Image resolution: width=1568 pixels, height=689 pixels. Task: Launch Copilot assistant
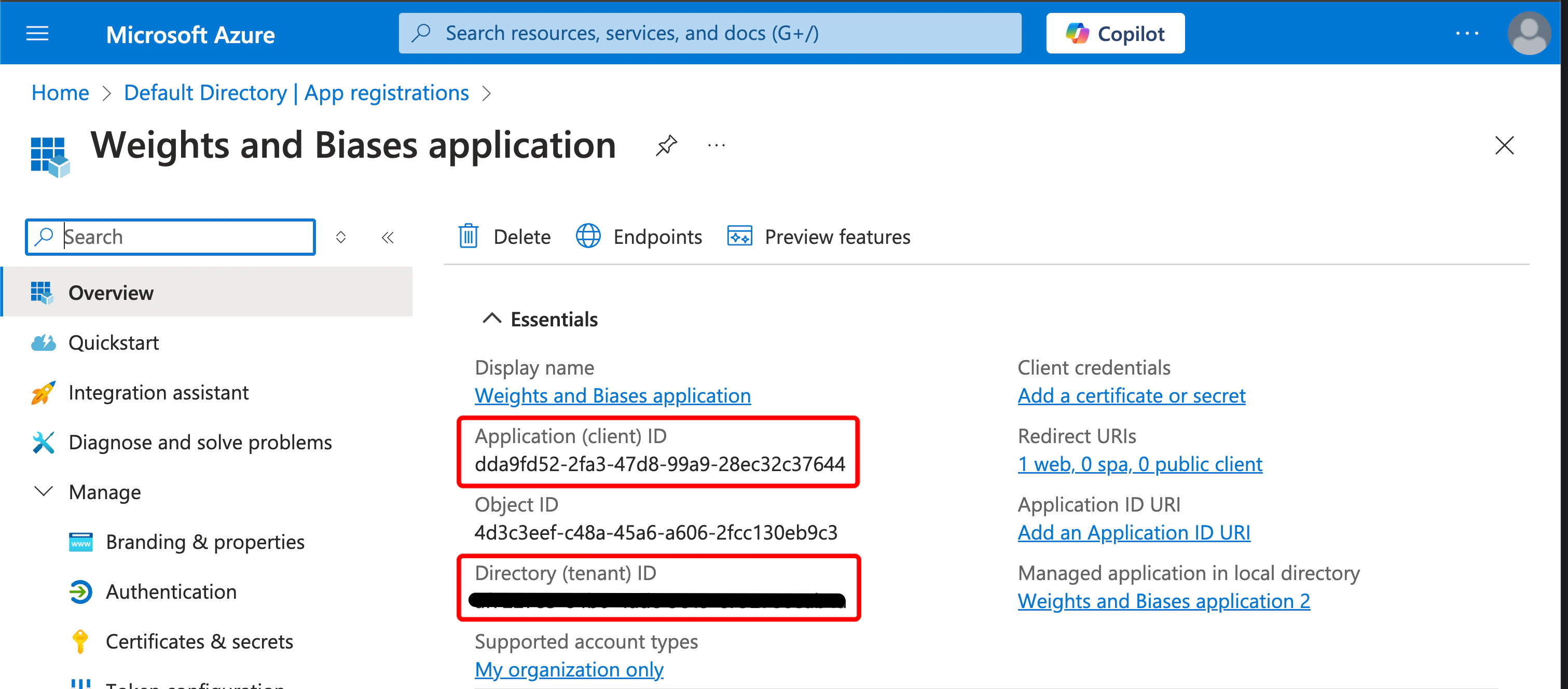tap(1115, 33)
